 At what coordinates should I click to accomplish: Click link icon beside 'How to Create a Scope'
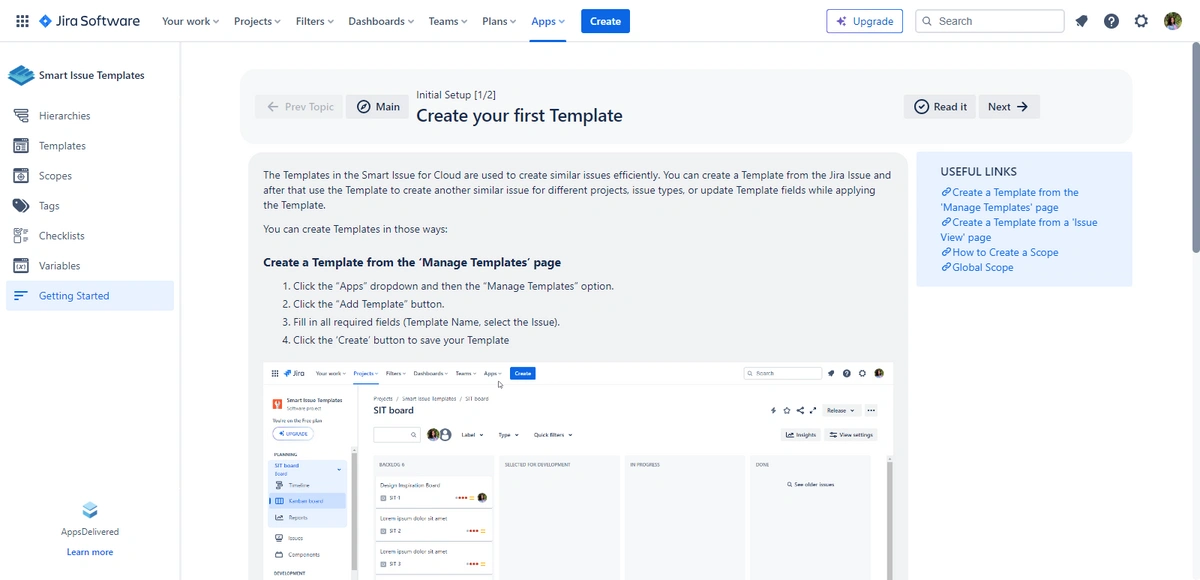(x=946, y=253)
